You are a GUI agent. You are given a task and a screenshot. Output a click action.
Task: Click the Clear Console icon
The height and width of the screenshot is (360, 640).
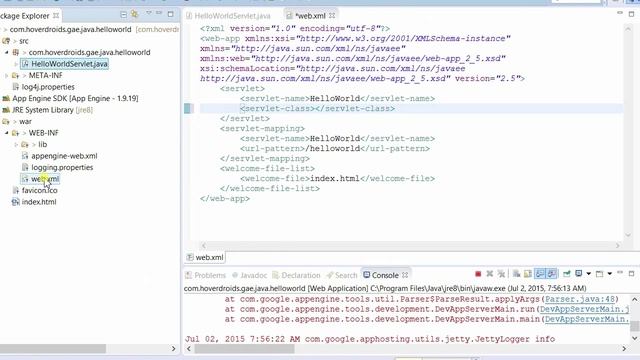[516, 274]
